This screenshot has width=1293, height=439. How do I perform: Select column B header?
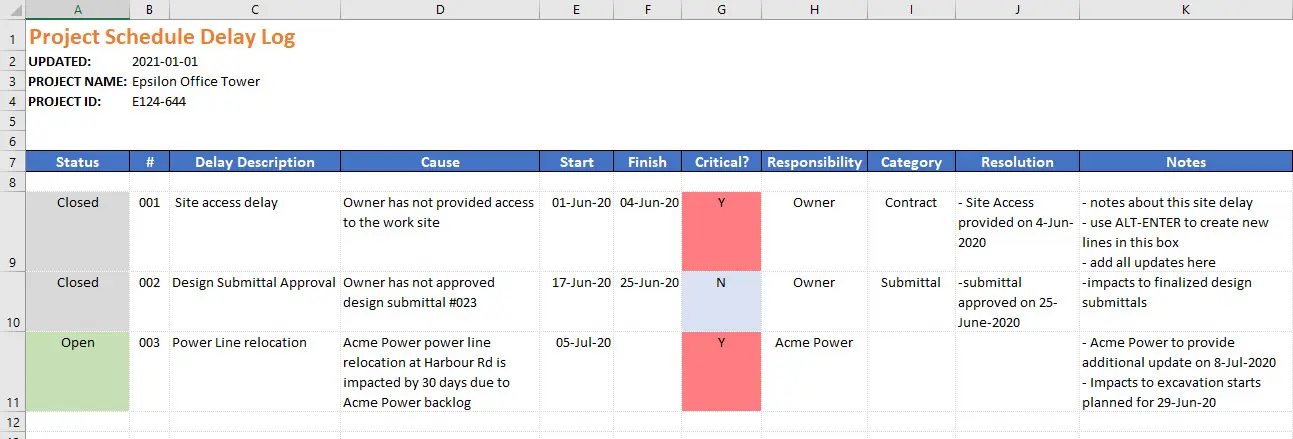click(150, 9)
